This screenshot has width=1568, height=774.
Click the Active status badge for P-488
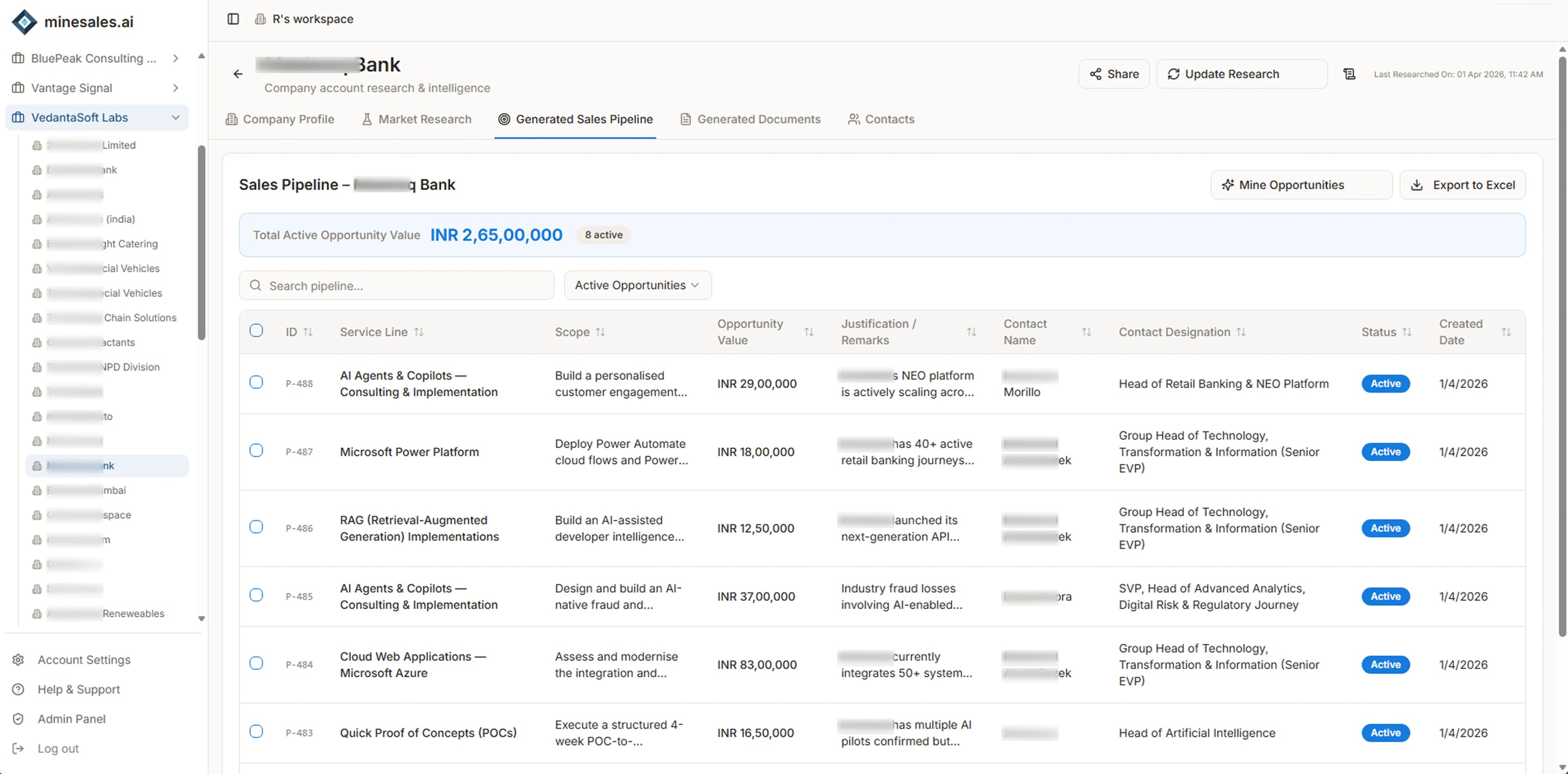tap(1385, 384)
